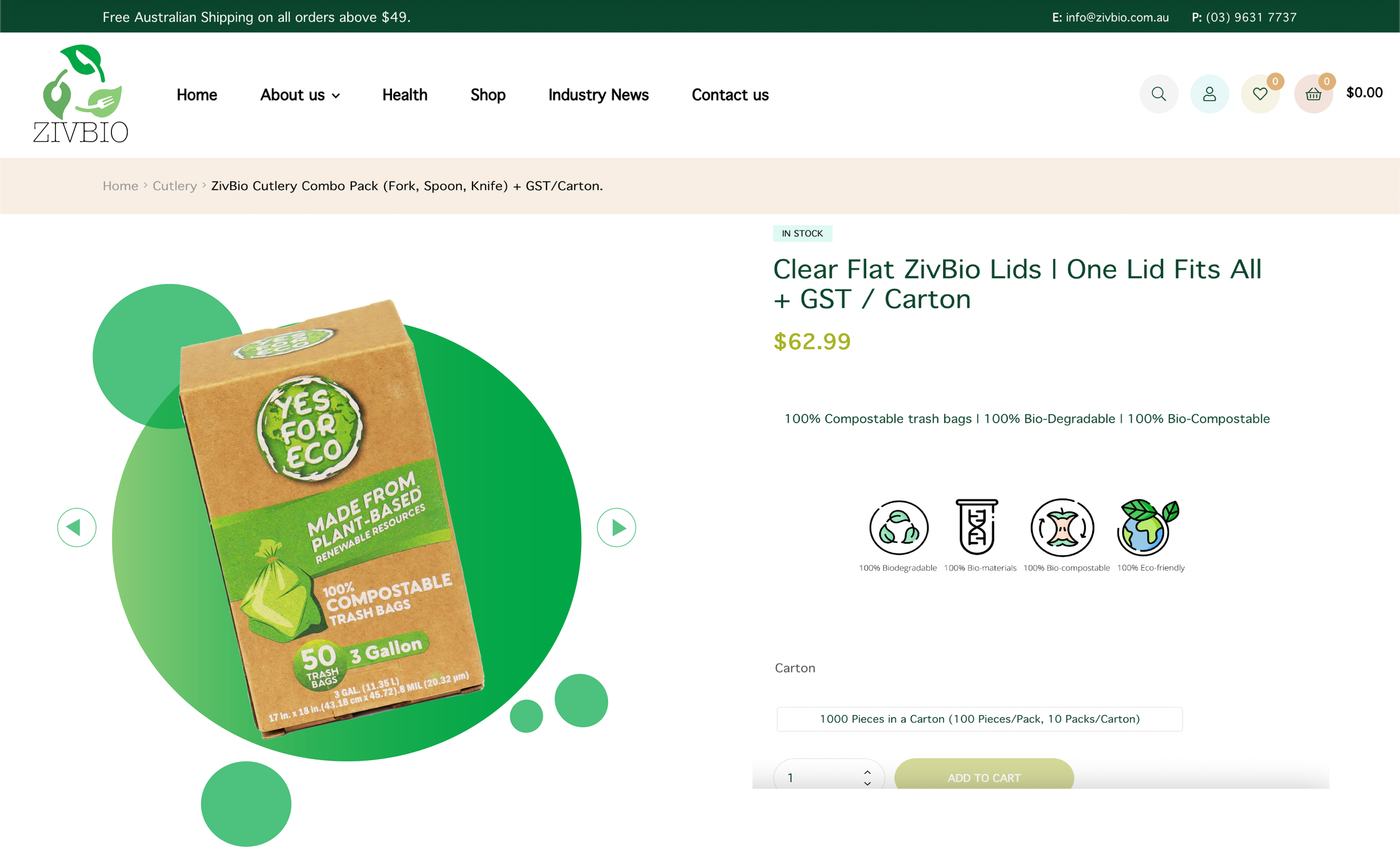1400x847 pixels.
Task: View the wishlist heart icon
Action: click(x=1259, y=93)
